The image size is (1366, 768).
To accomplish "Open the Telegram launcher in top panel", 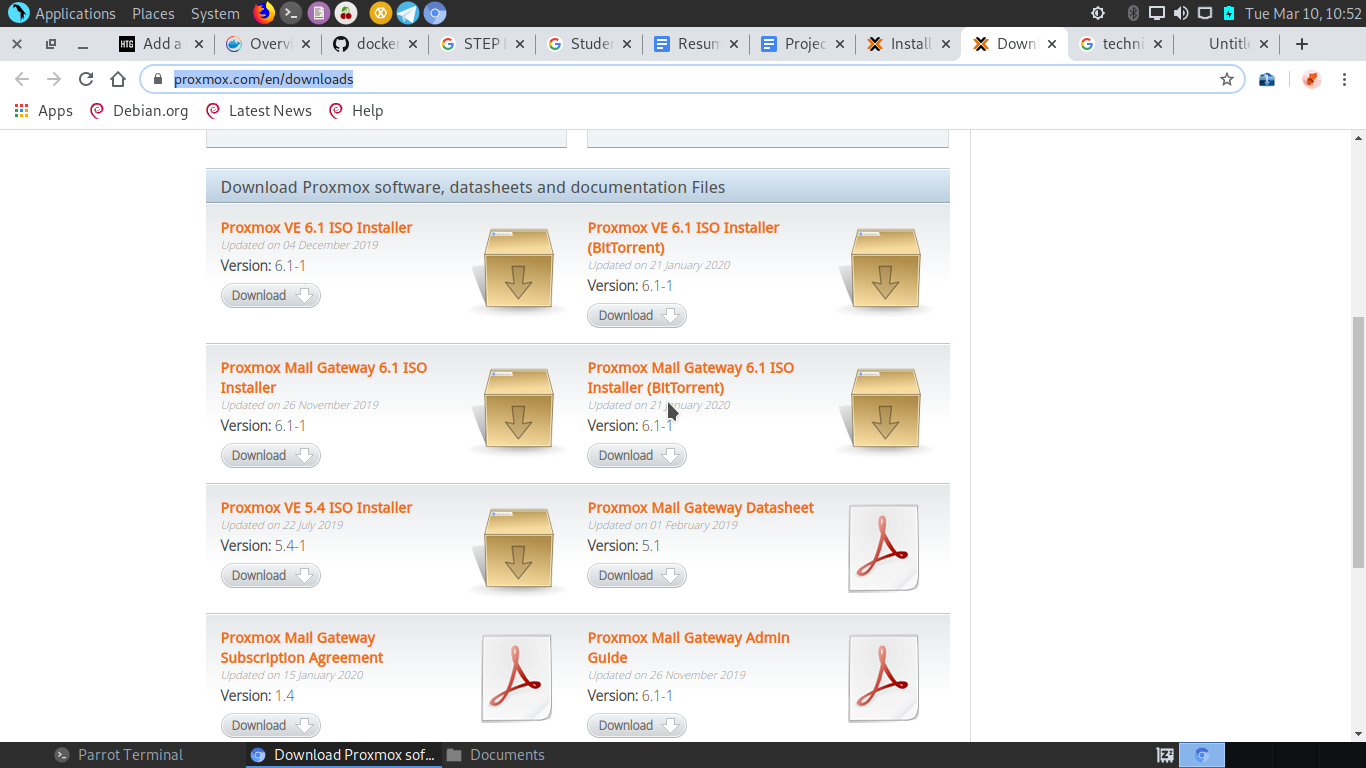I will pyautogui.click(x=407, y=13).
